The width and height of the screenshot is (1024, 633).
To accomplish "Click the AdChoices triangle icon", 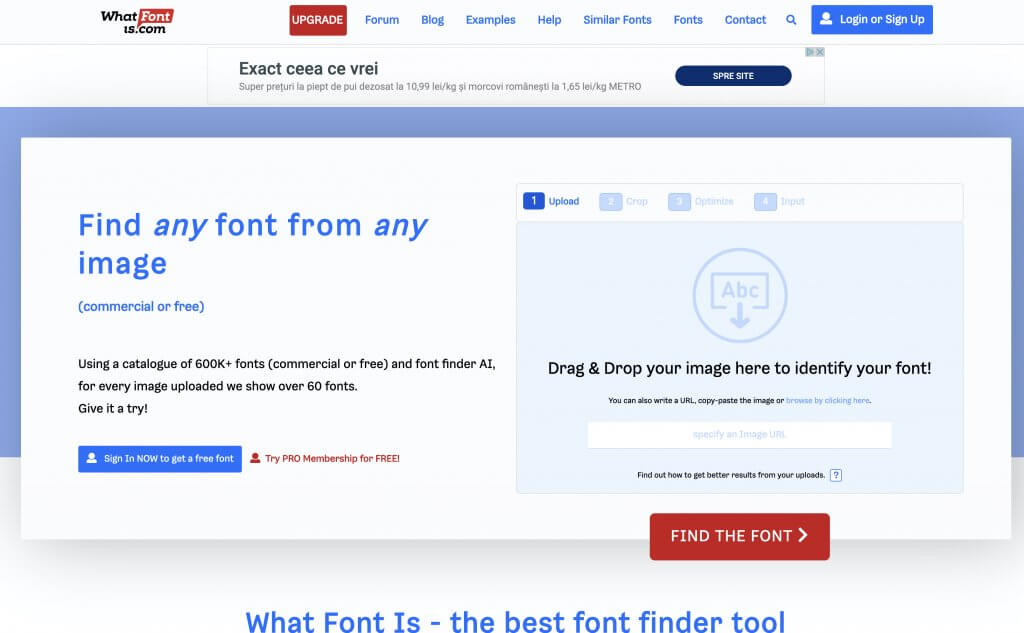I will 810,52.
